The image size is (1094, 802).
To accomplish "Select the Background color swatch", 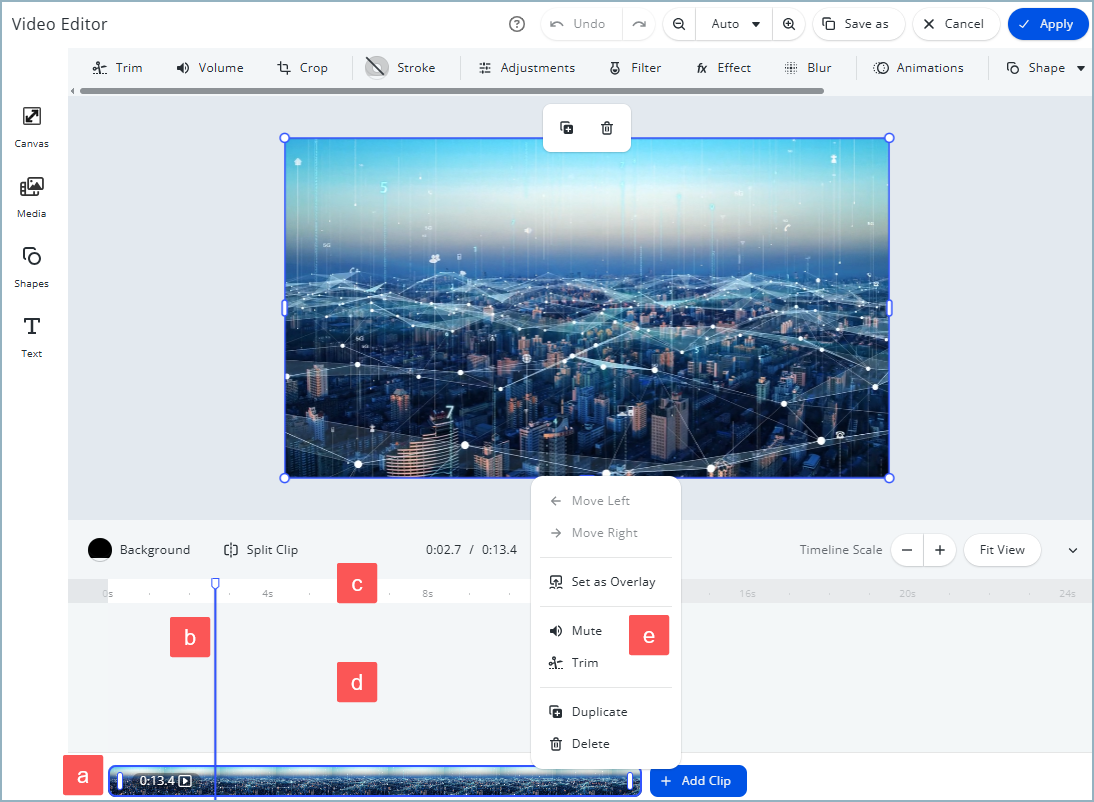I will tap(99, 549).
